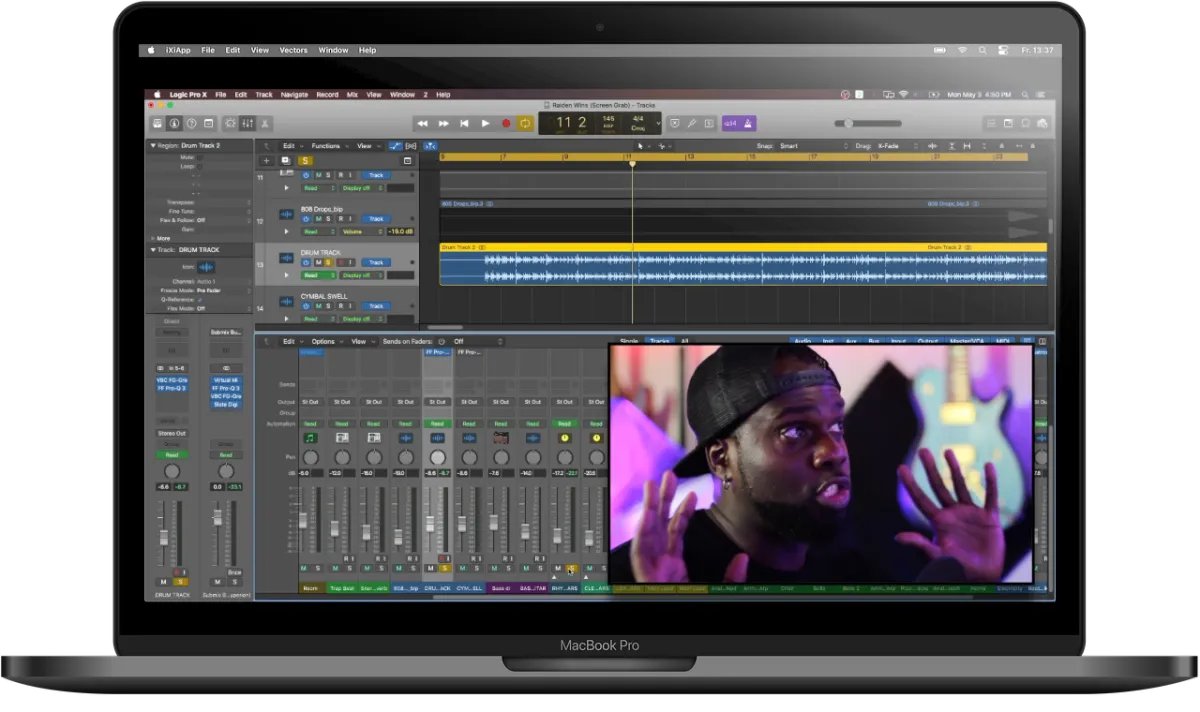
Task: Open the media Browsers button
Action: pyautogui.click(x=1042, y=123)
